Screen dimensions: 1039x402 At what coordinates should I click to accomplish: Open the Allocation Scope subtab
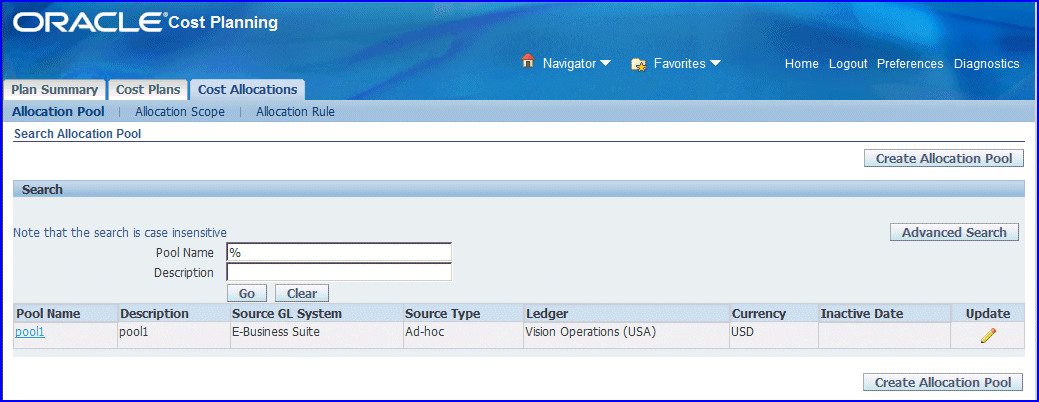pos(180,112)
